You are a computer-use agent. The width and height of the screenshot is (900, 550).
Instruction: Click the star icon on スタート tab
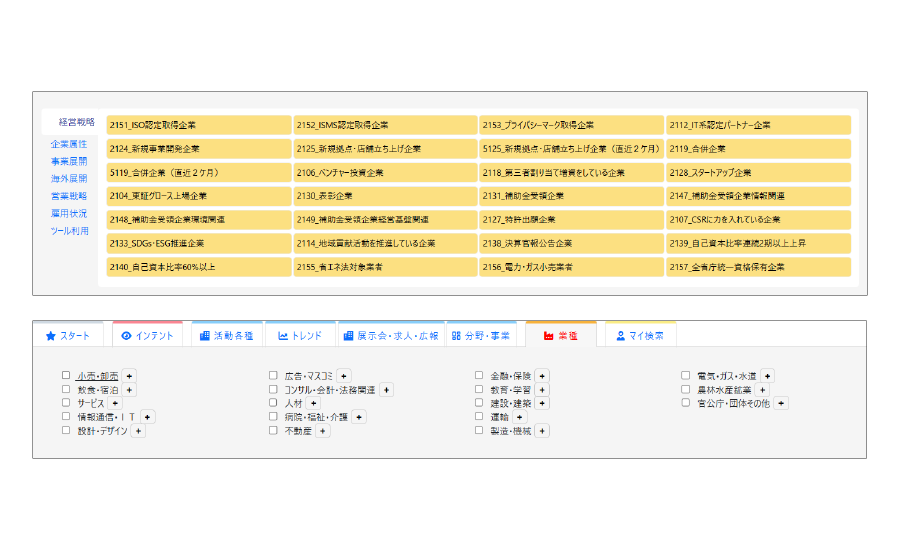(x=50, y=336)
